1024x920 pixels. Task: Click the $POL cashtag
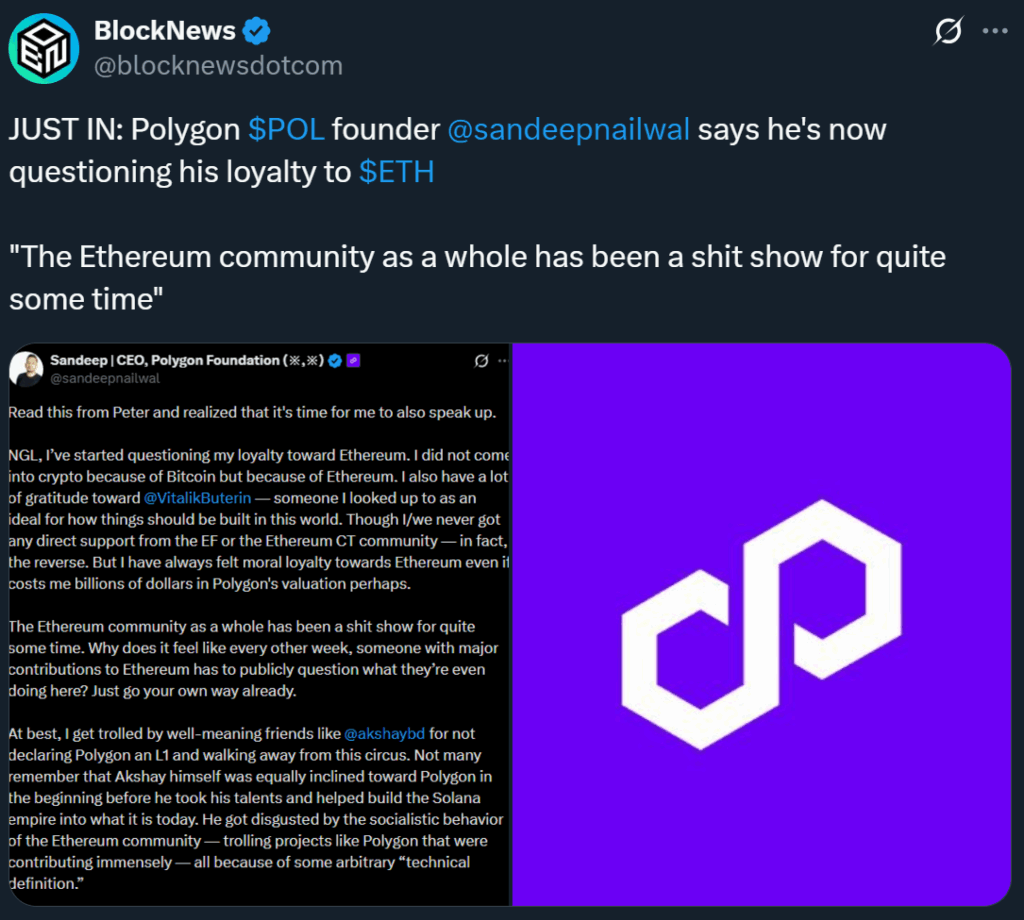pos(285,129)
